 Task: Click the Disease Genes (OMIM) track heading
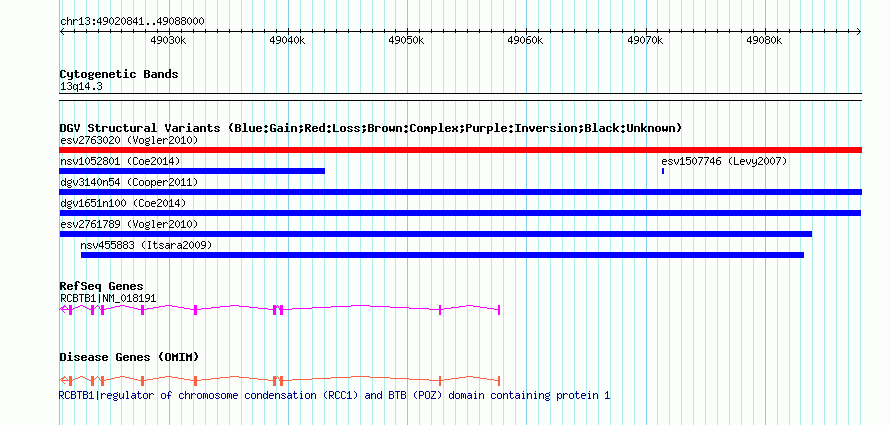[129, 357]
